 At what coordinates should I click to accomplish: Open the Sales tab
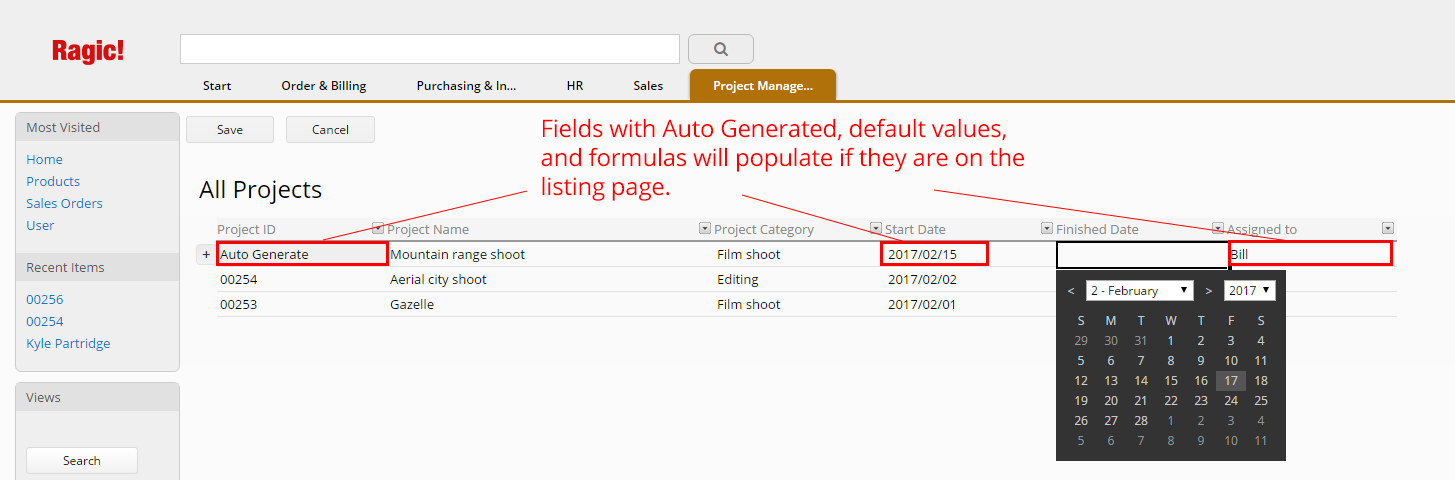point(648,86)
